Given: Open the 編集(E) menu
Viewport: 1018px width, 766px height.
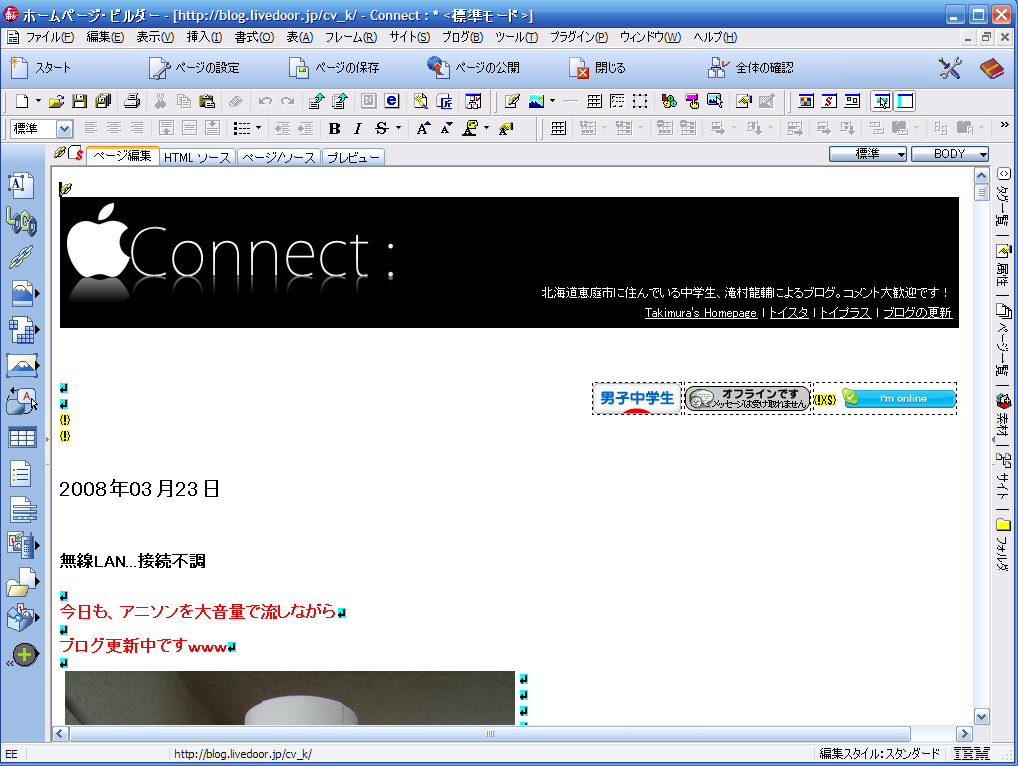Looking at the screenshot, I should [x=105, y=37].
